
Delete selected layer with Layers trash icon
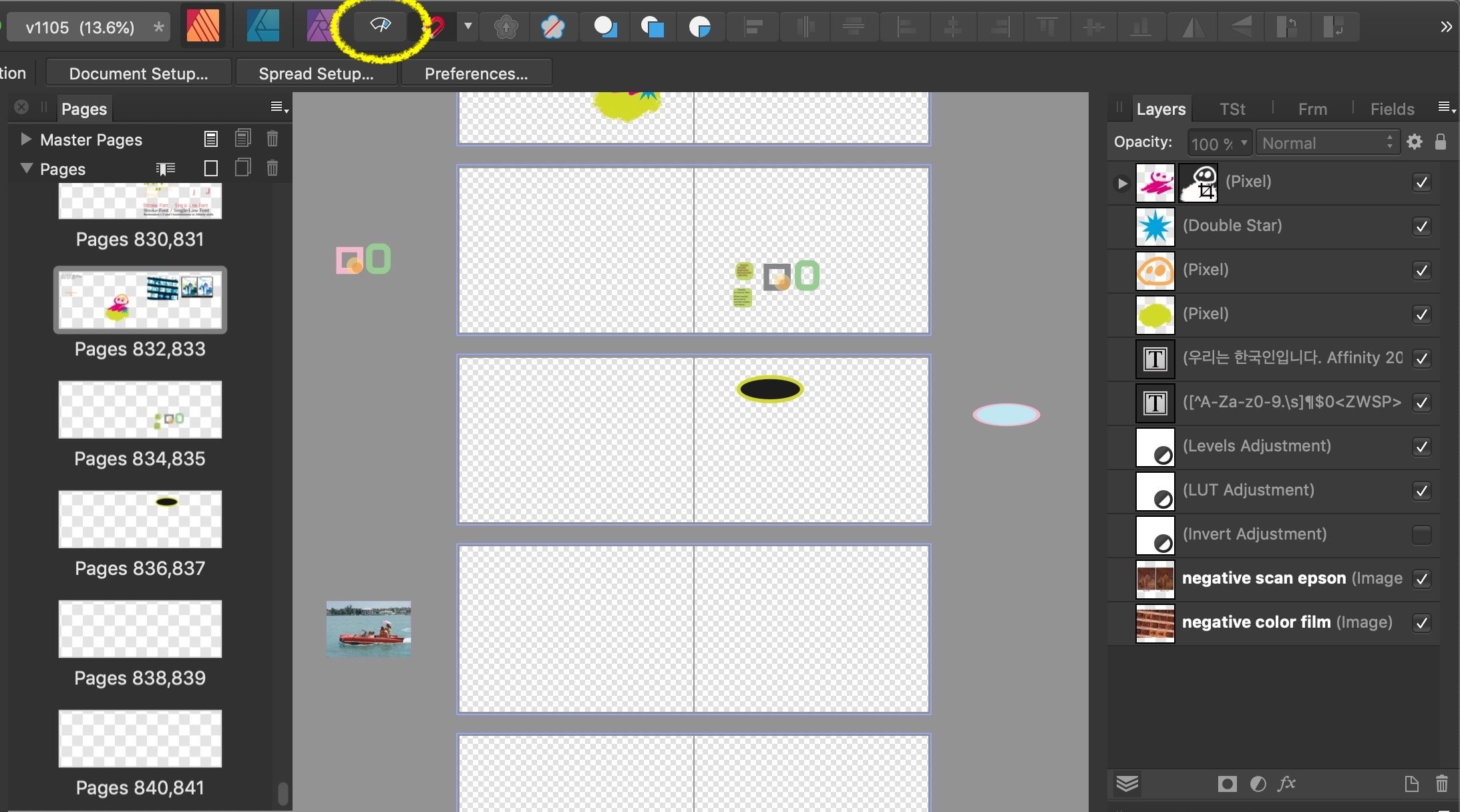pyautogui.click(x=1441, y=783)
